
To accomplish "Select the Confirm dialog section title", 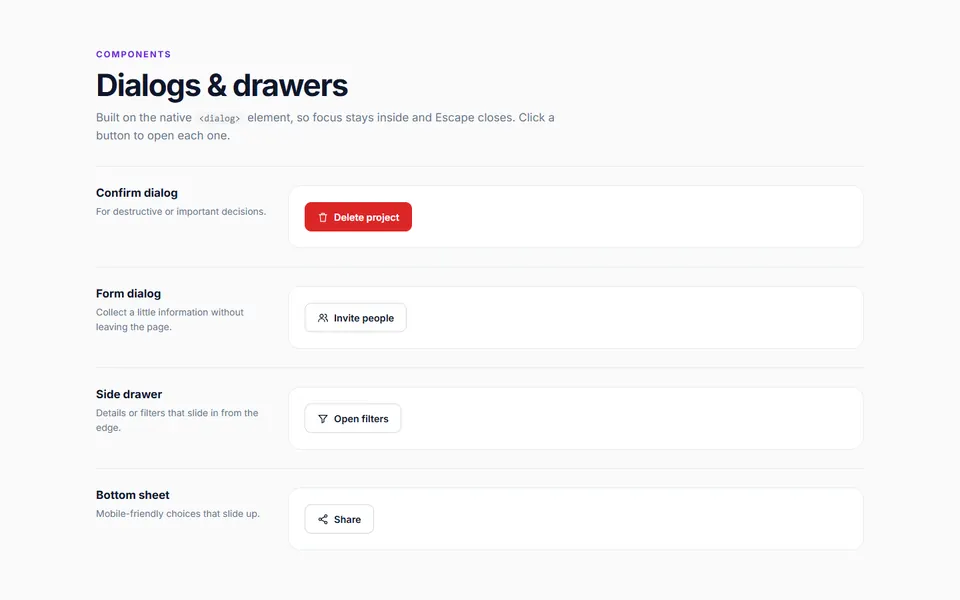I will (137, 193).
